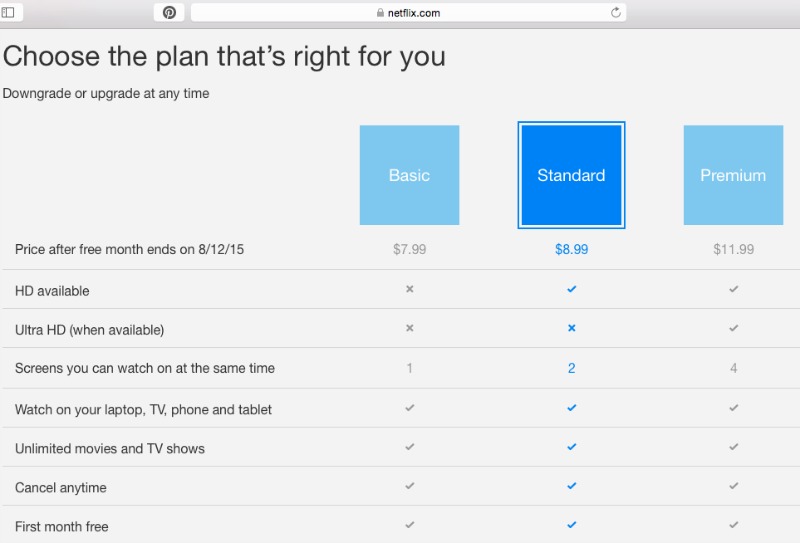800x543 pixels.
Task: Click the Pinterest extension icon in the toolbar
Action: tap(169, 13)
